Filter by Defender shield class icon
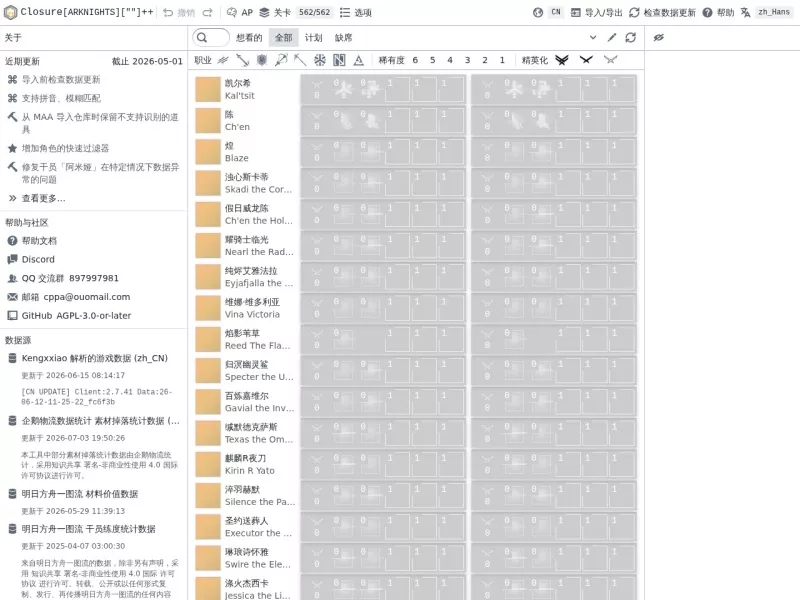This screenshot has width=800, height=600. click(x=262, y=60)
